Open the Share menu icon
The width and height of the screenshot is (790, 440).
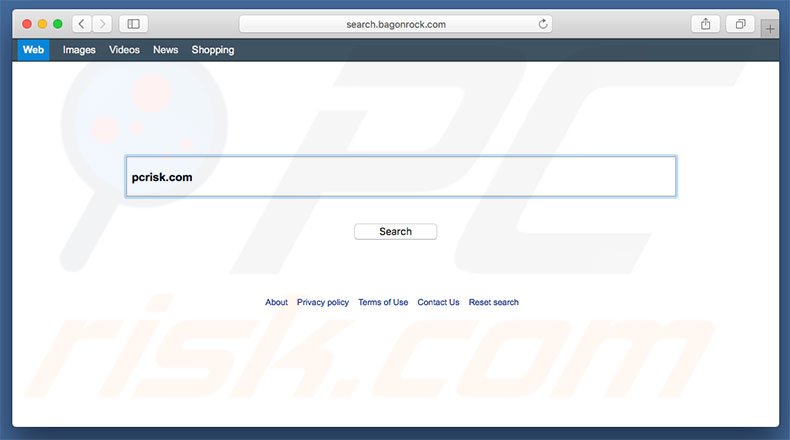(x=705, y=24)
